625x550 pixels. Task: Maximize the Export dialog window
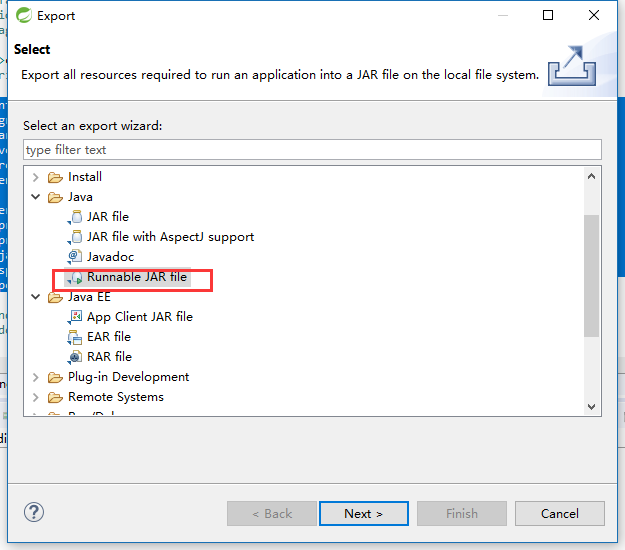pos(548,15)
